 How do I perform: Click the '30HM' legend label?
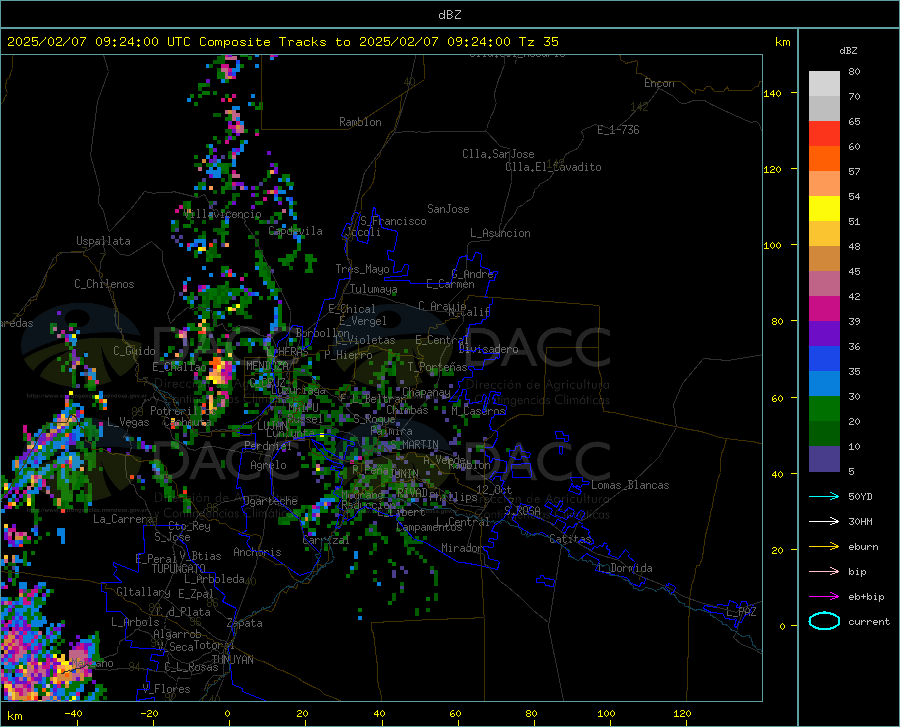tap(860, 522)
